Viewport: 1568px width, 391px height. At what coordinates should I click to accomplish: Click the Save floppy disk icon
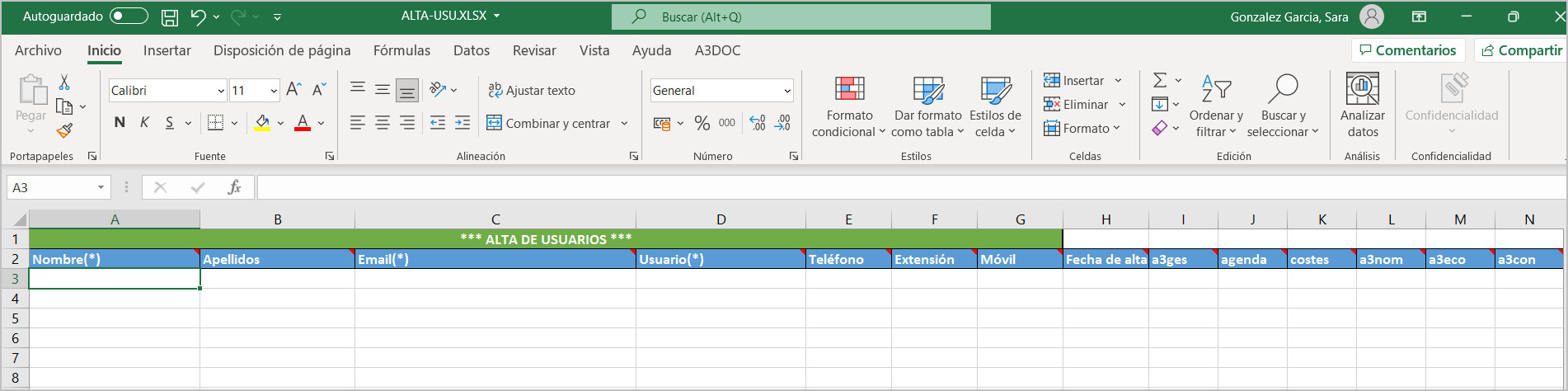point(170,16)
